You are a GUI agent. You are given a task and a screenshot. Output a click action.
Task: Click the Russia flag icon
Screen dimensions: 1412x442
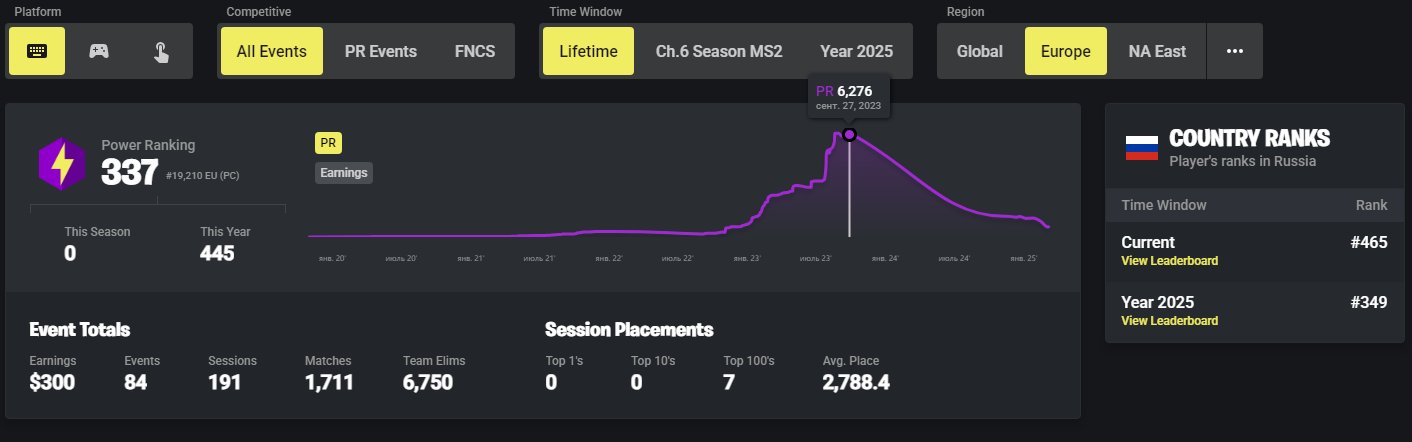1141,146
